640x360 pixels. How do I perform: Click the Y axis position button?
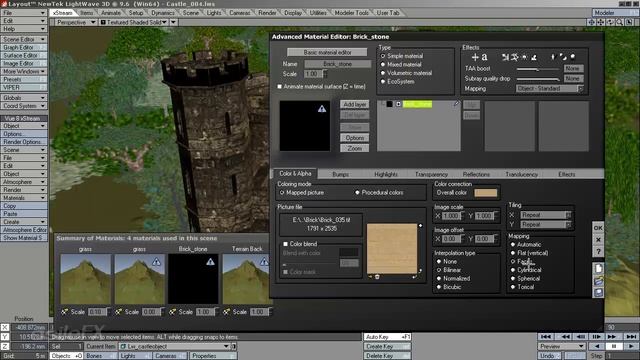[x=5, y=337]
